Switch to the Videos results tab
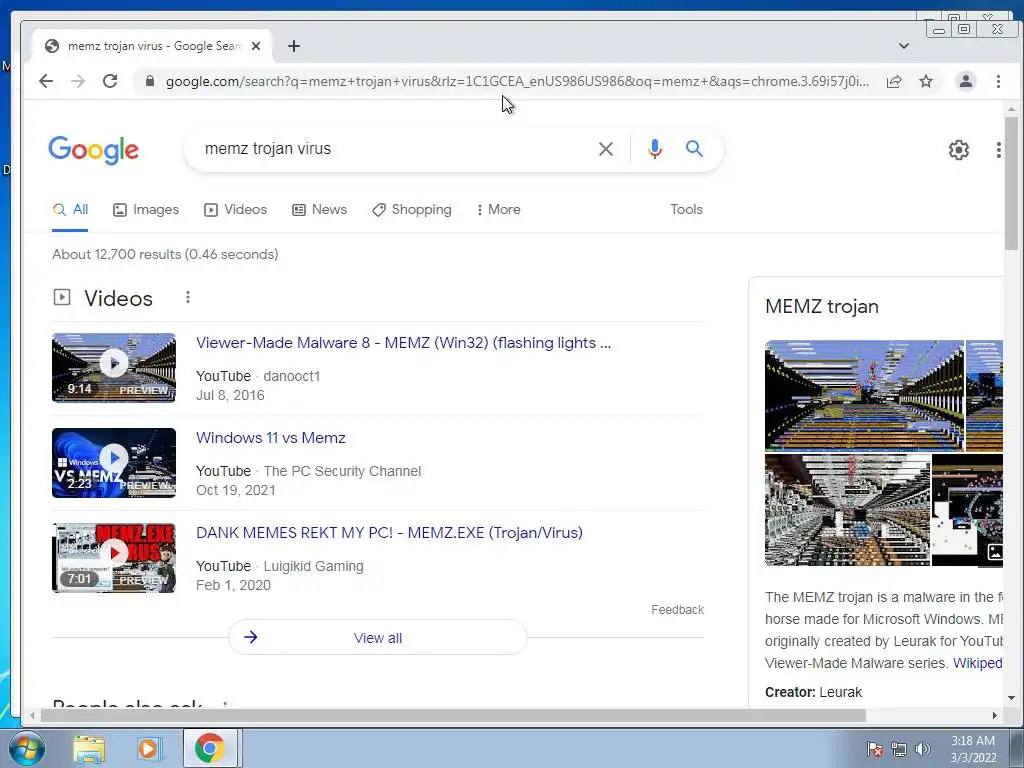The width and height of the screenshot is (1024, 768). tap(236, 210)
